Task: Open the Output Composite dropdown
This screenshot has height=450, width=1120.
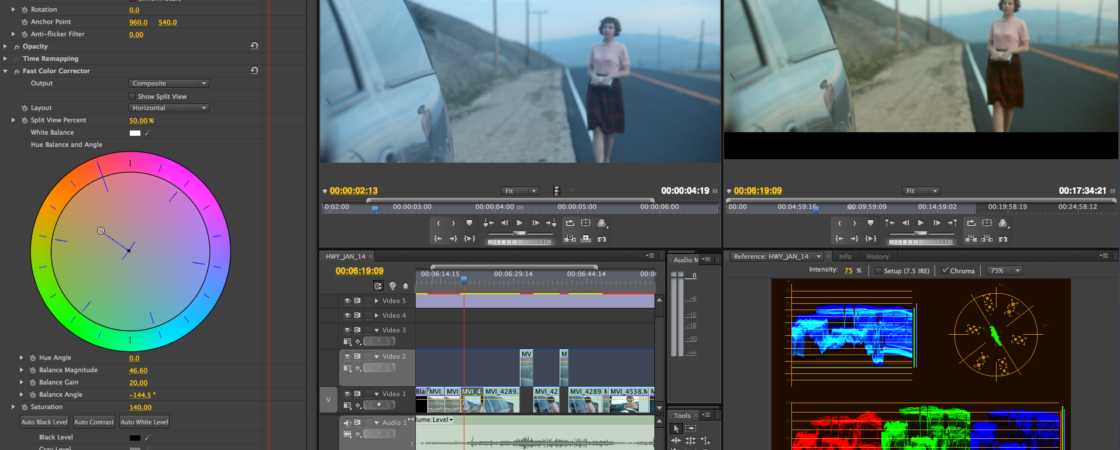Action: click(169, 84)
